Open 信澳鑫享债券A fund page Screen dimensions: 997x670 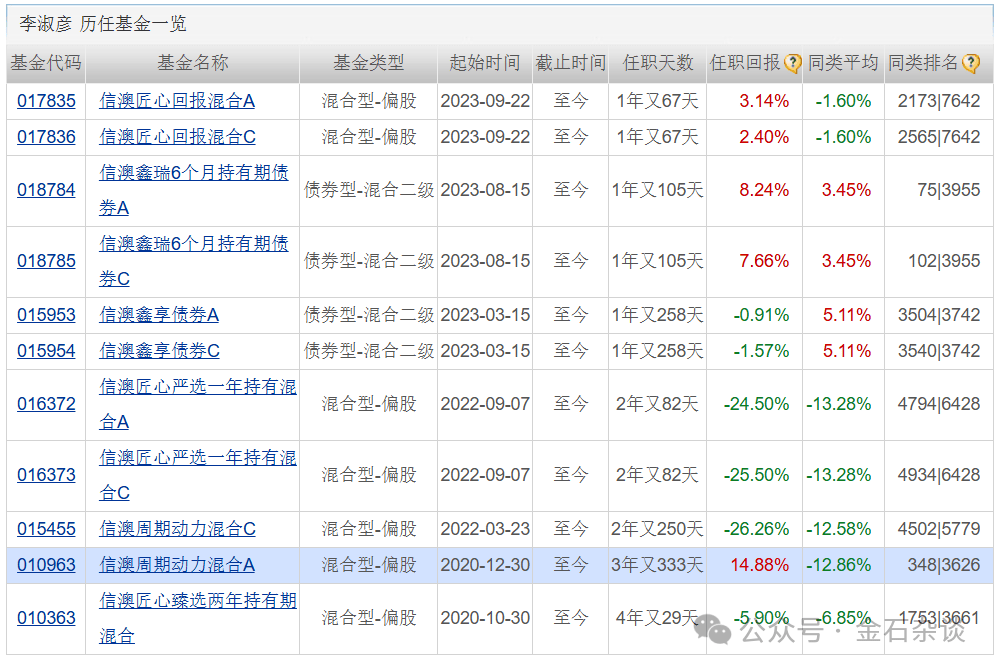[x=159, y=315]
